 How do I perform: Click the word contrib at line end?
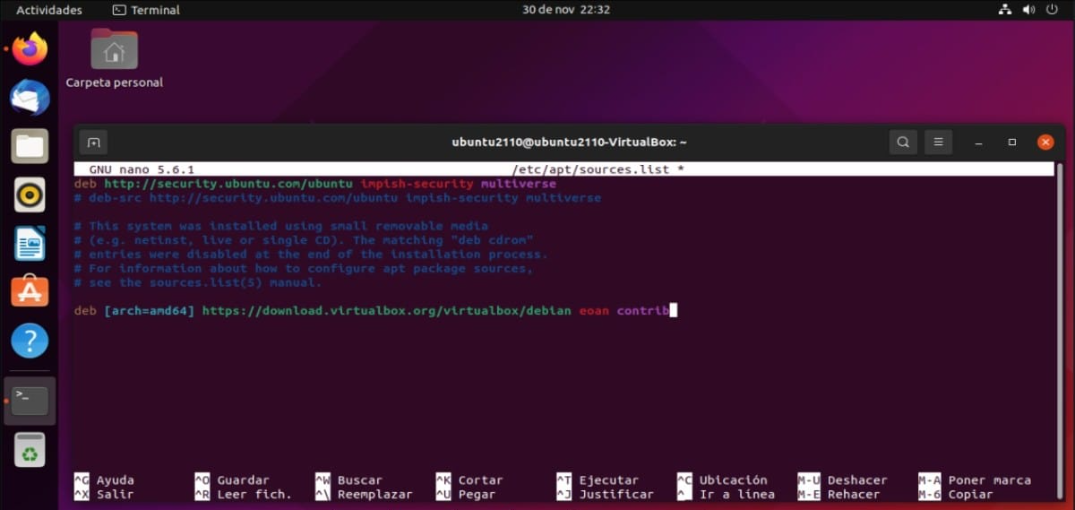point(642,311)
